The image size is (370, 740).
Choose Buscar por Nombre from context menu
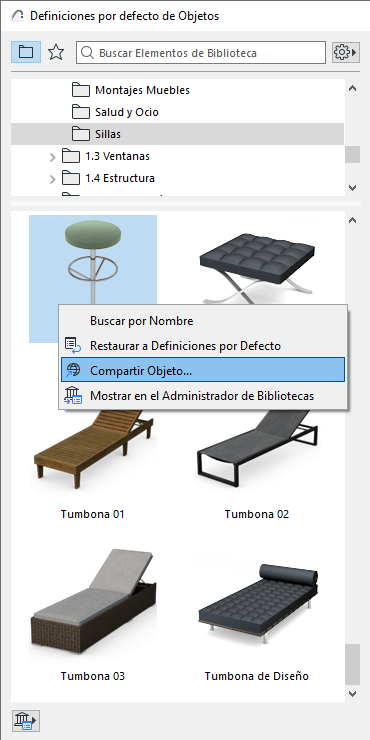coord(203,321)
